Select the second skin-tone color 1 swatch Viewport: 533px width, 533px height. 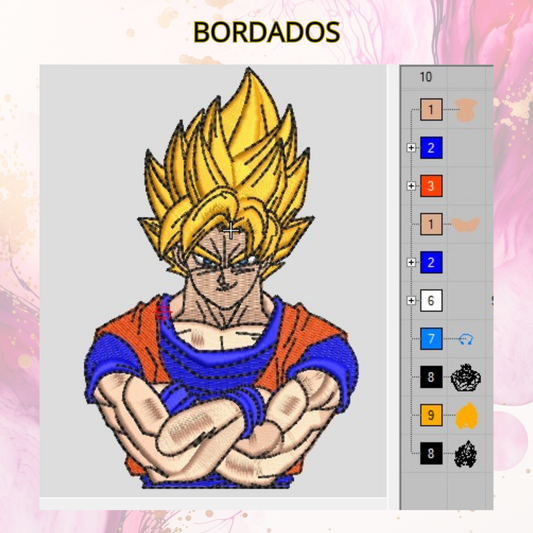pyautogui.click(x=431, y=224)
